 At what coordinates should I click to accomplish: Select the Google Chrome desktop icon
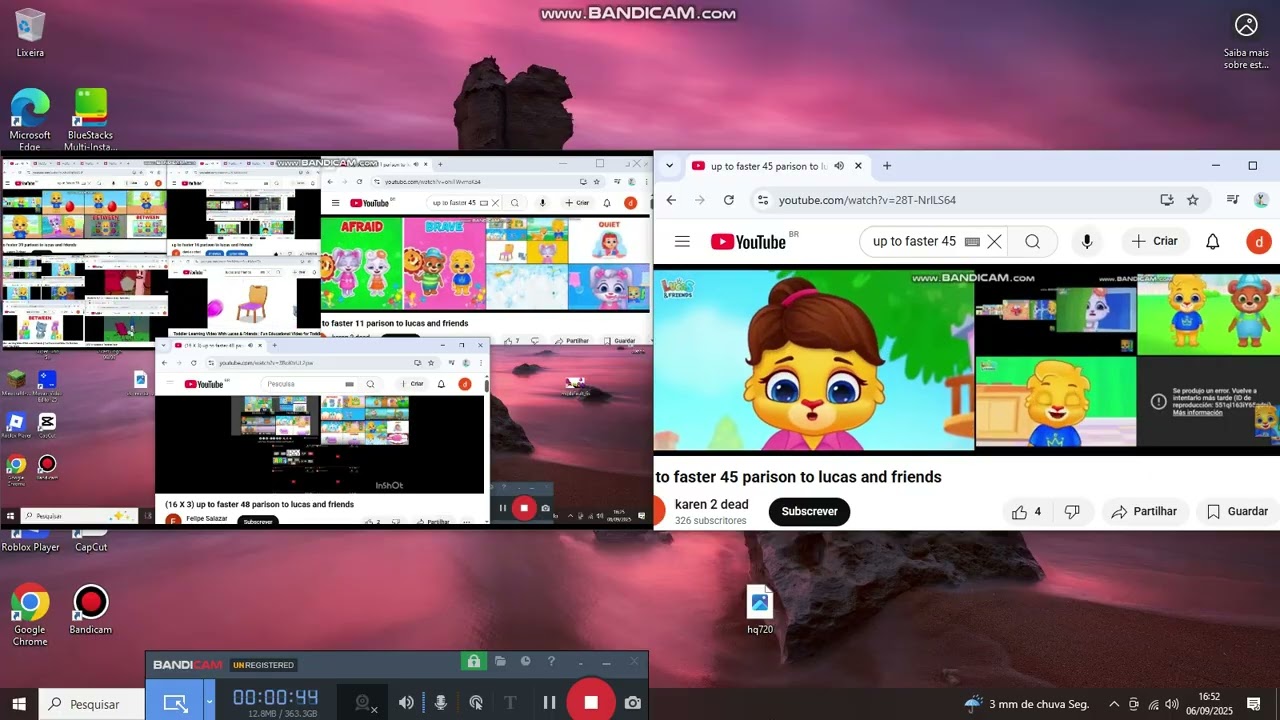point(30,614)
